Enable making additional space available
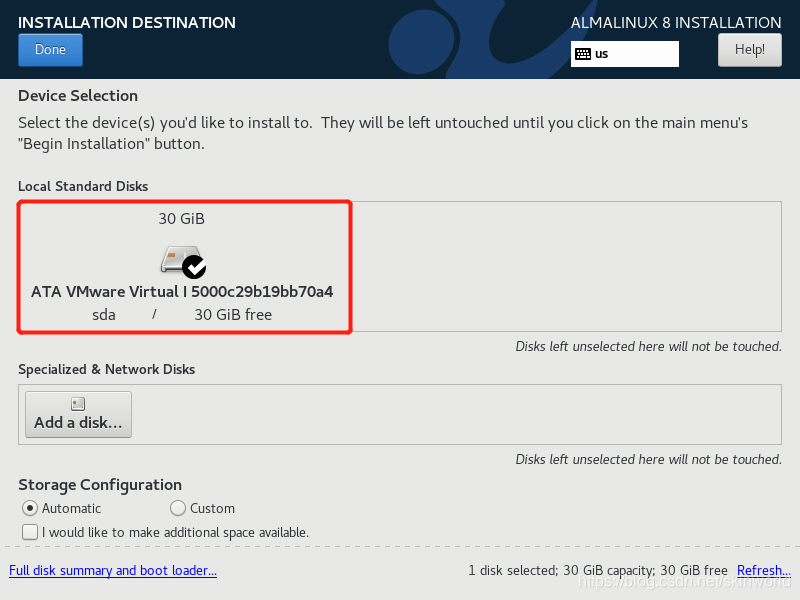This screenshot has width=800, height=600. pos(30,532)
